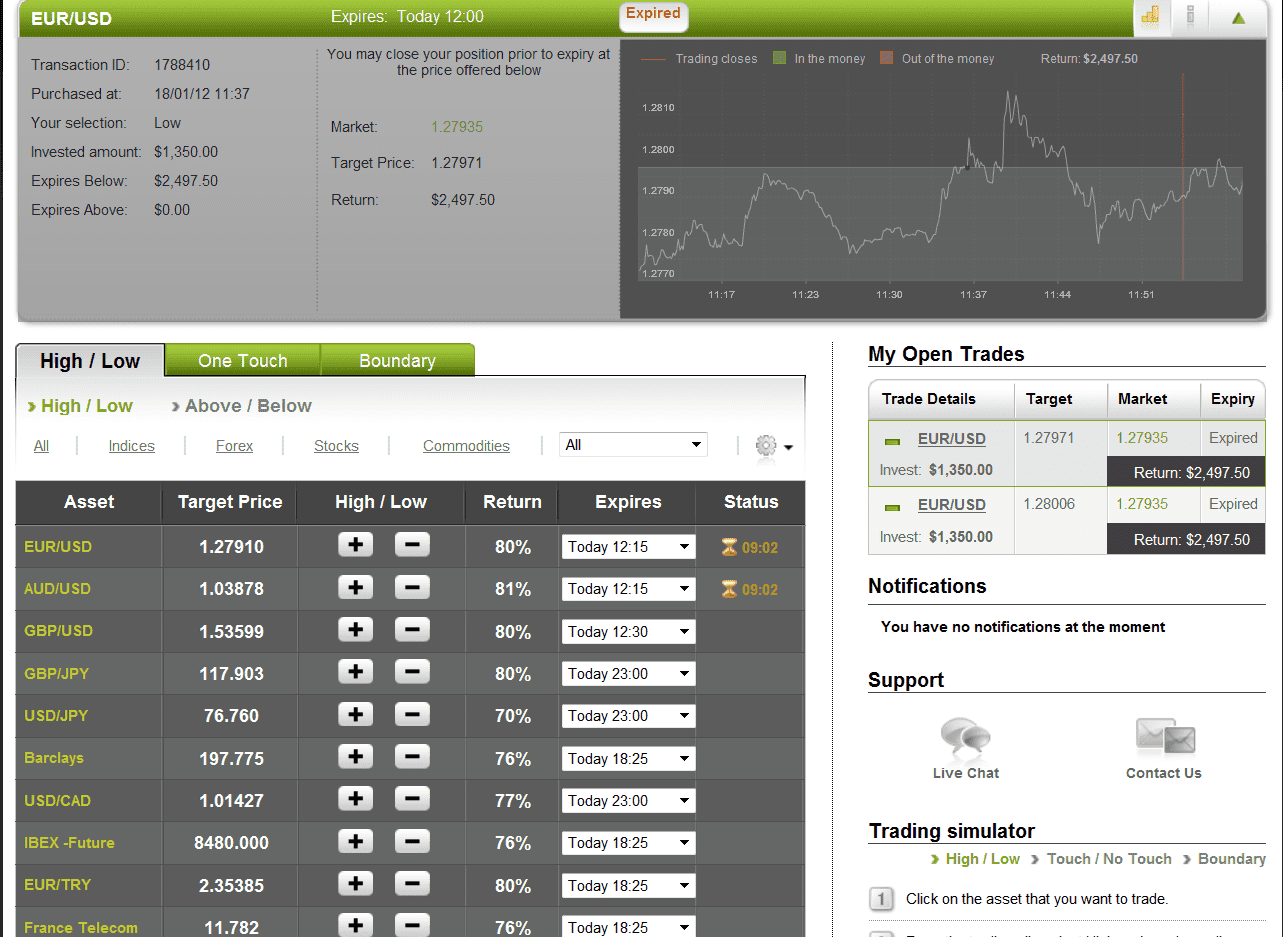This screenshot has height=937, width=1283.
Task: Open the All assets filter combo box
Action: click(x=632, y=444)
